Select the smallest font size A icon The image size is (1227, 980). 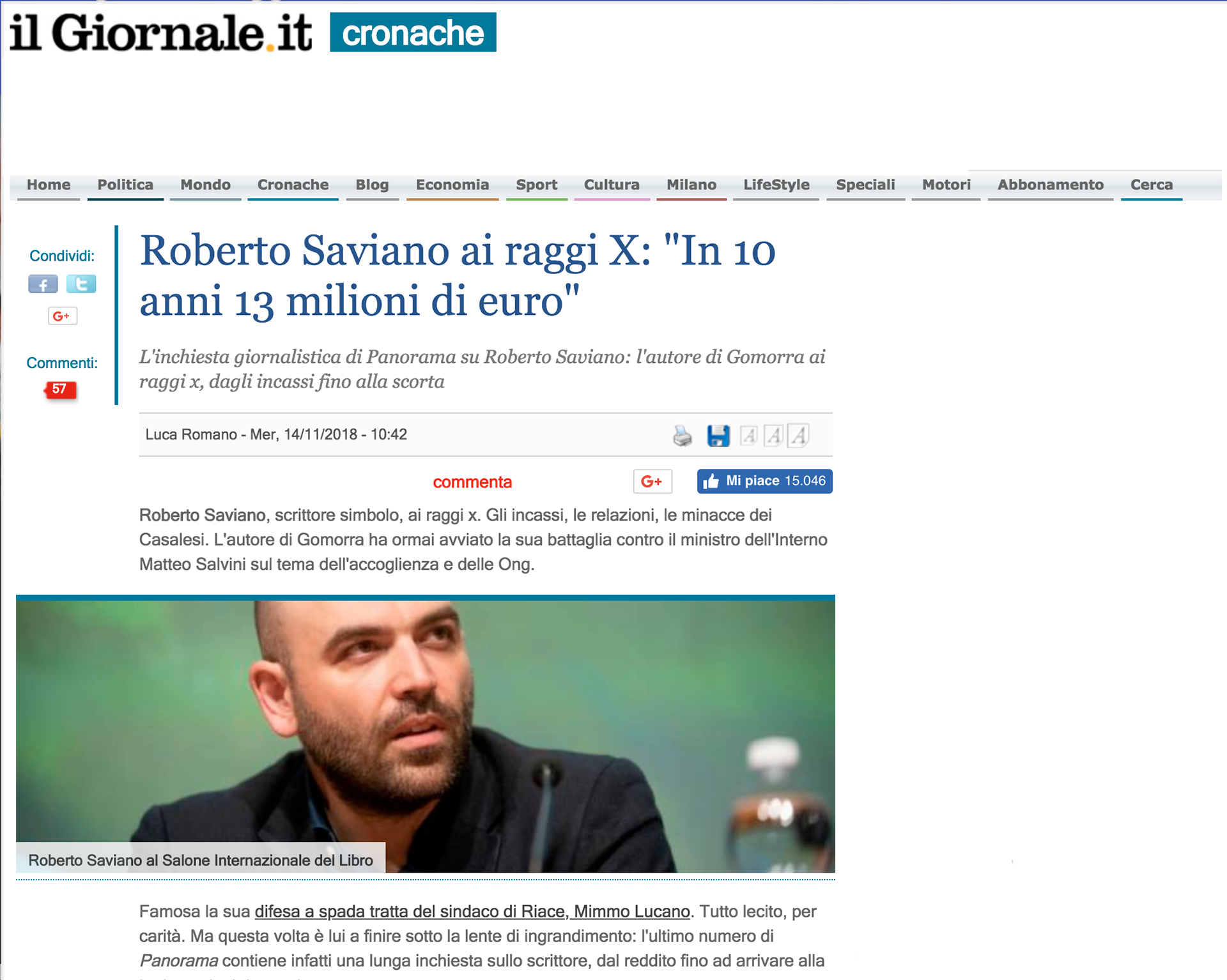click(x=748, y=436)
